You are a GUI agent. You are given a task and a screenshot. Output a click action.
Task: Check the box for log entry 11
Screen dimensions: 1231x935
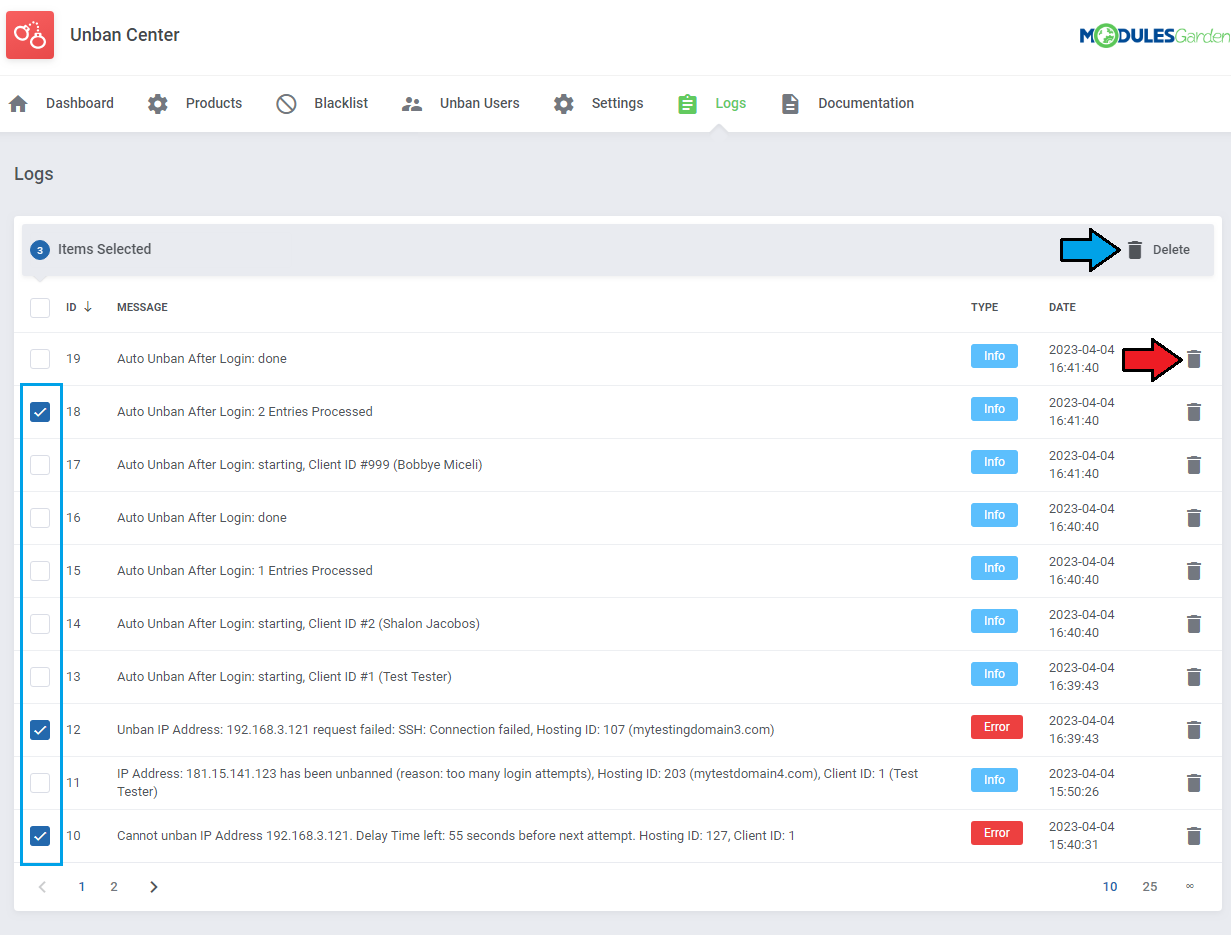pos(40,783)
